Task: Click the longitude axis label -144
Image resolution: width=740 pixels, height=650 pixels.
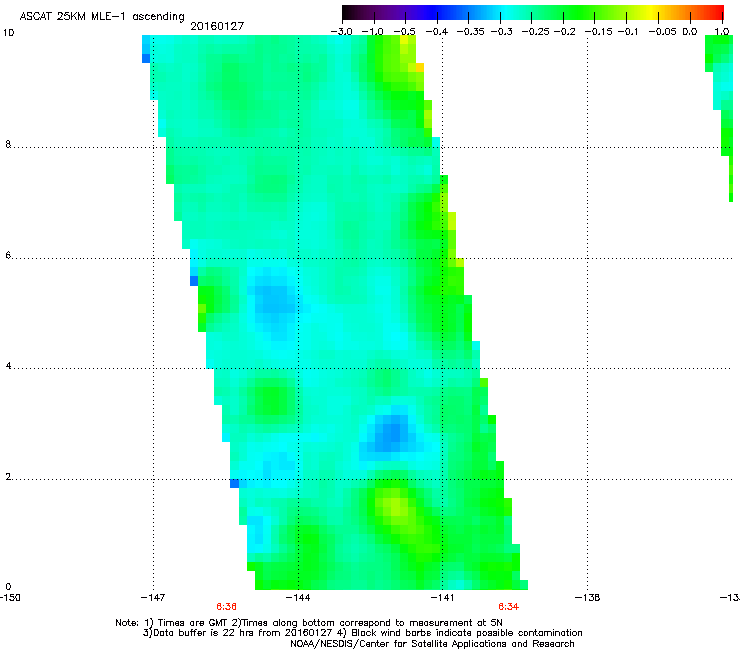Action: click(x=298, y=598)
